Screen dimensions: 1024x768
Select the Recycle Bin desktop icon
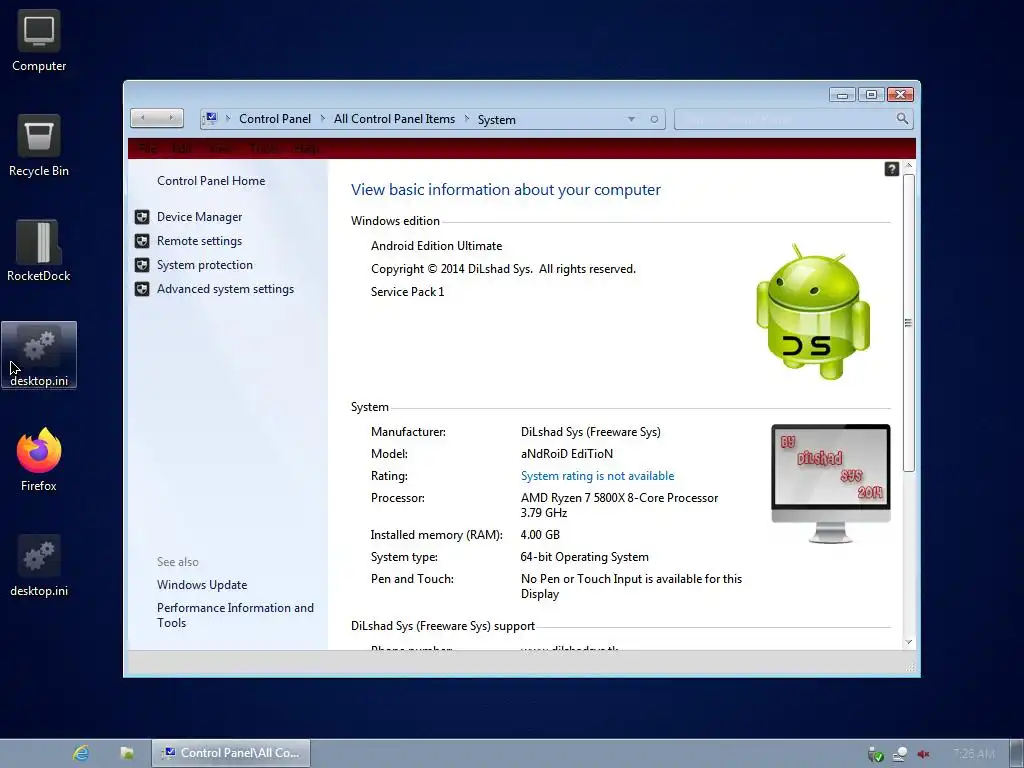pos(39,146)
